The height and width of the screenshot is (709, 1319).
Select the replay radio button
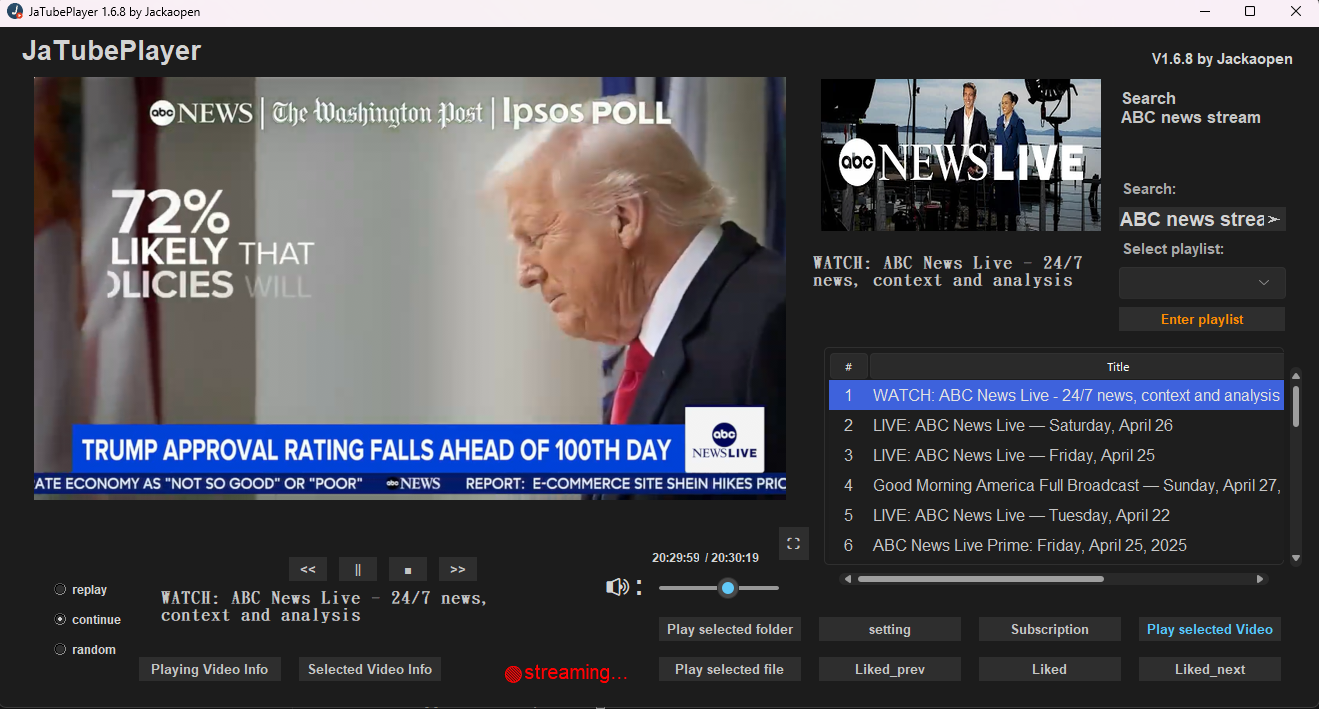60,590
